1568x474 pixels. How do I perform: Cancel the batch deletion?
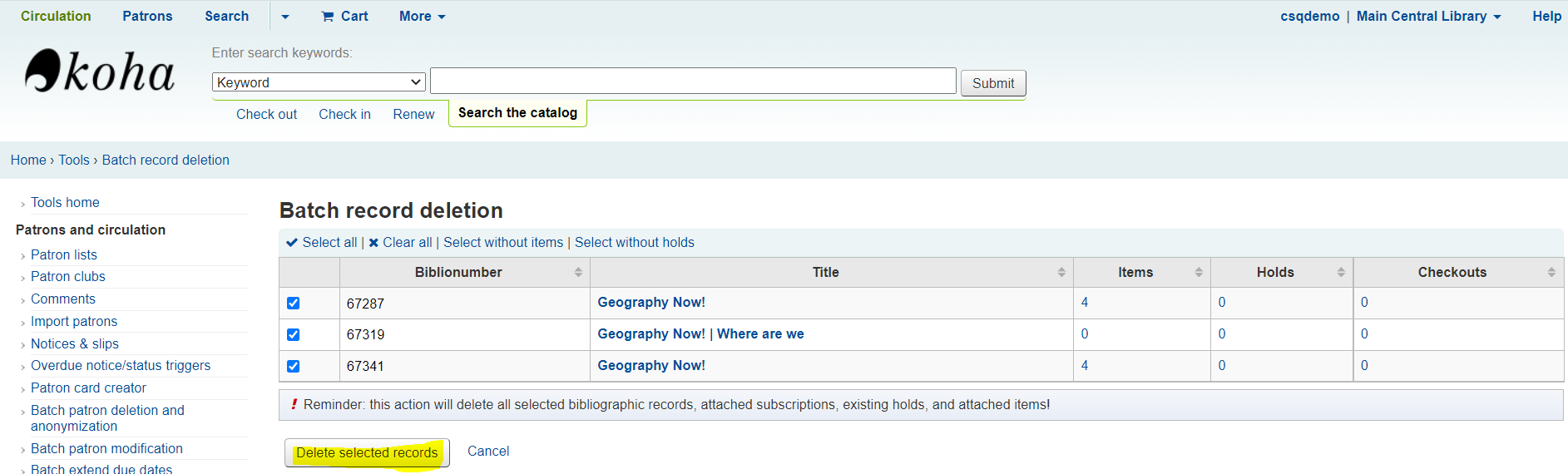click(488, 451)
